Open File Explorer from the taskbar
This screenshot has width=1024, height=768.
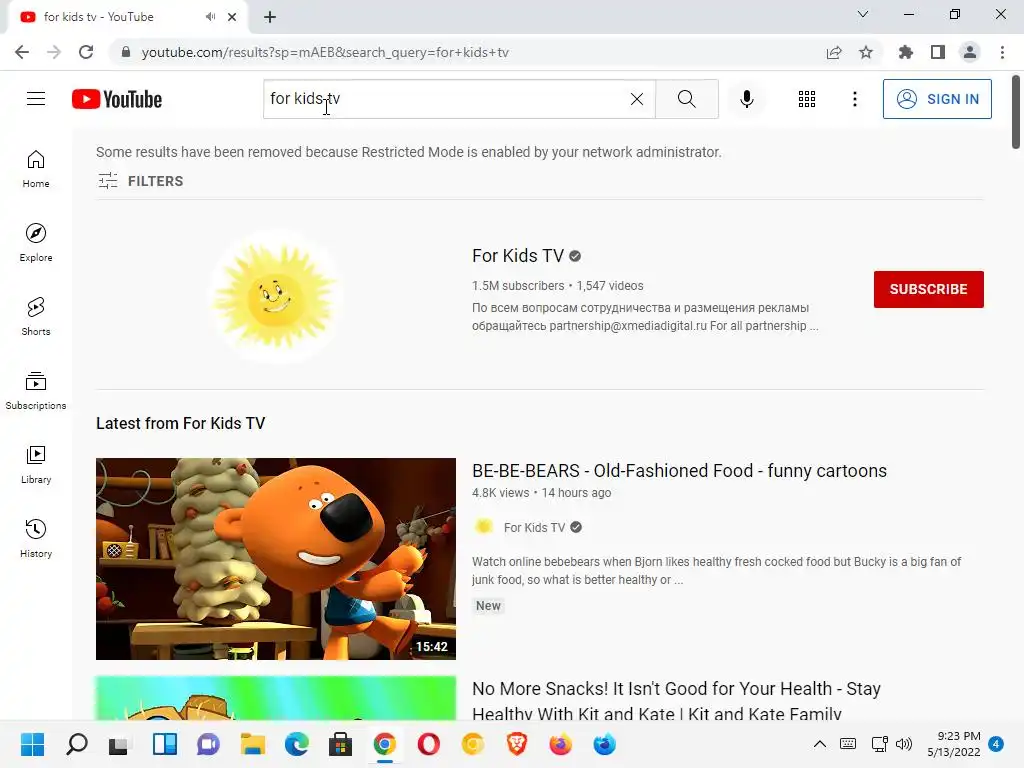(x=253, y=744)
